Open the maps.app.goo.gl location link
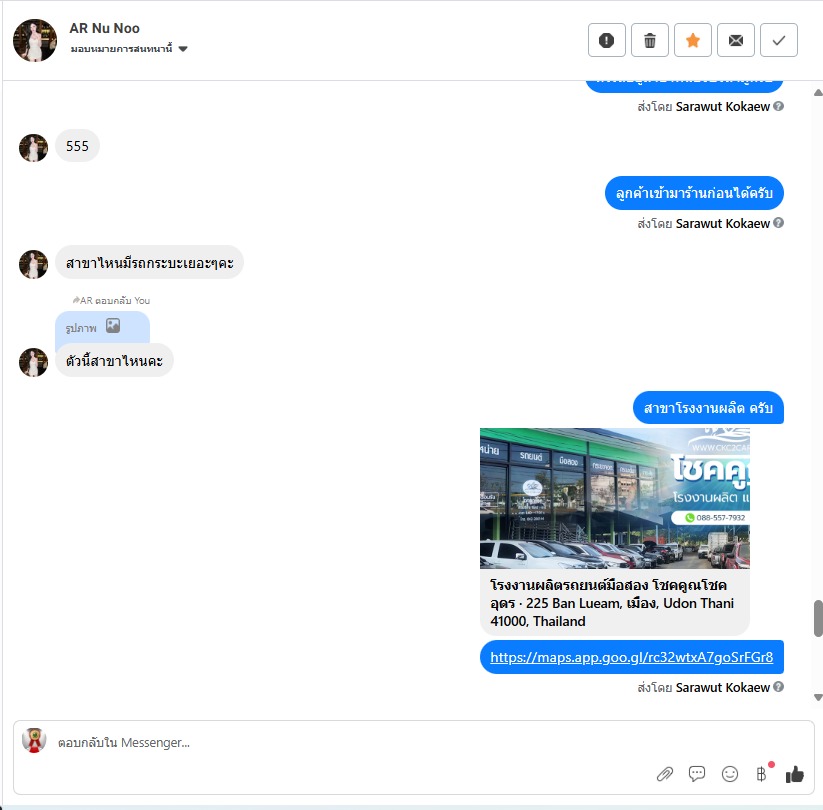The width and height of the screenshot is (823, 810). click(631, 657)
